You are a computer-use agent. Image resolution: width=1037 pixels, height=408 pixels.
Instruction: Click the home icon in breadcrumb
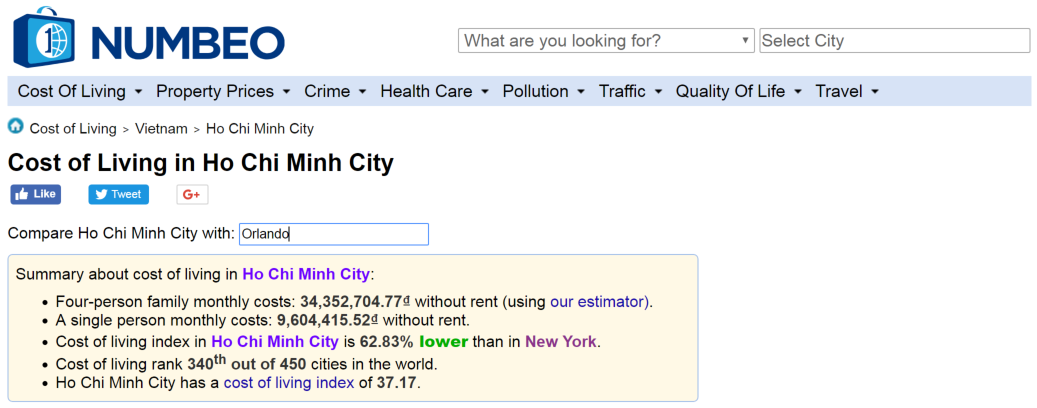15,126
